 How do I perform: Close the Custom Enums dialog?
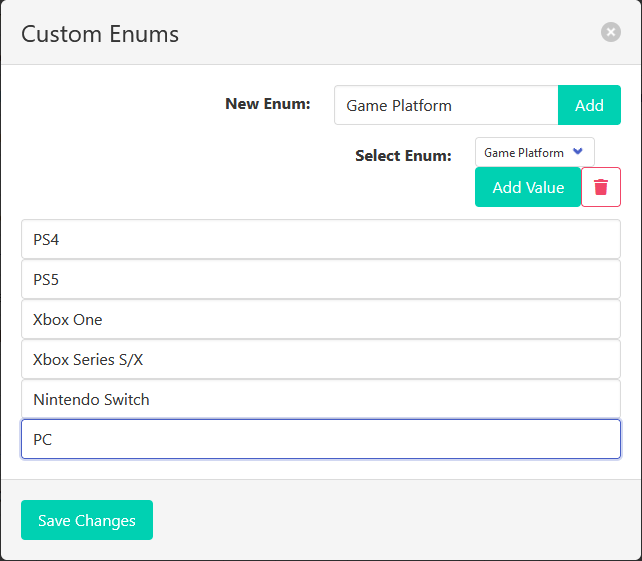click(610, 32)
